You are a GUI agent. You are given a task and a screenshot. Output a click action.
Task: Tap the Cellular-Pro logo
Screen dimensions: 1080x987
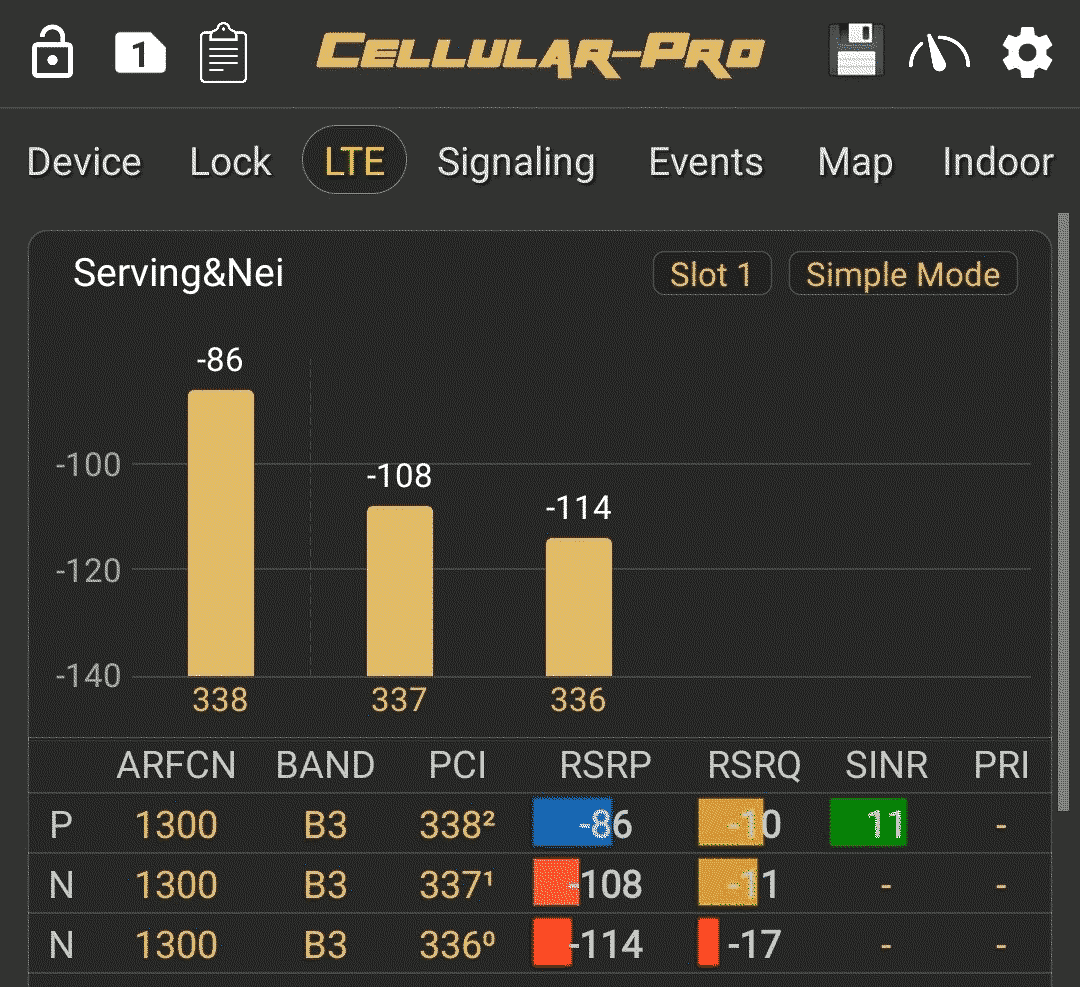541,54
